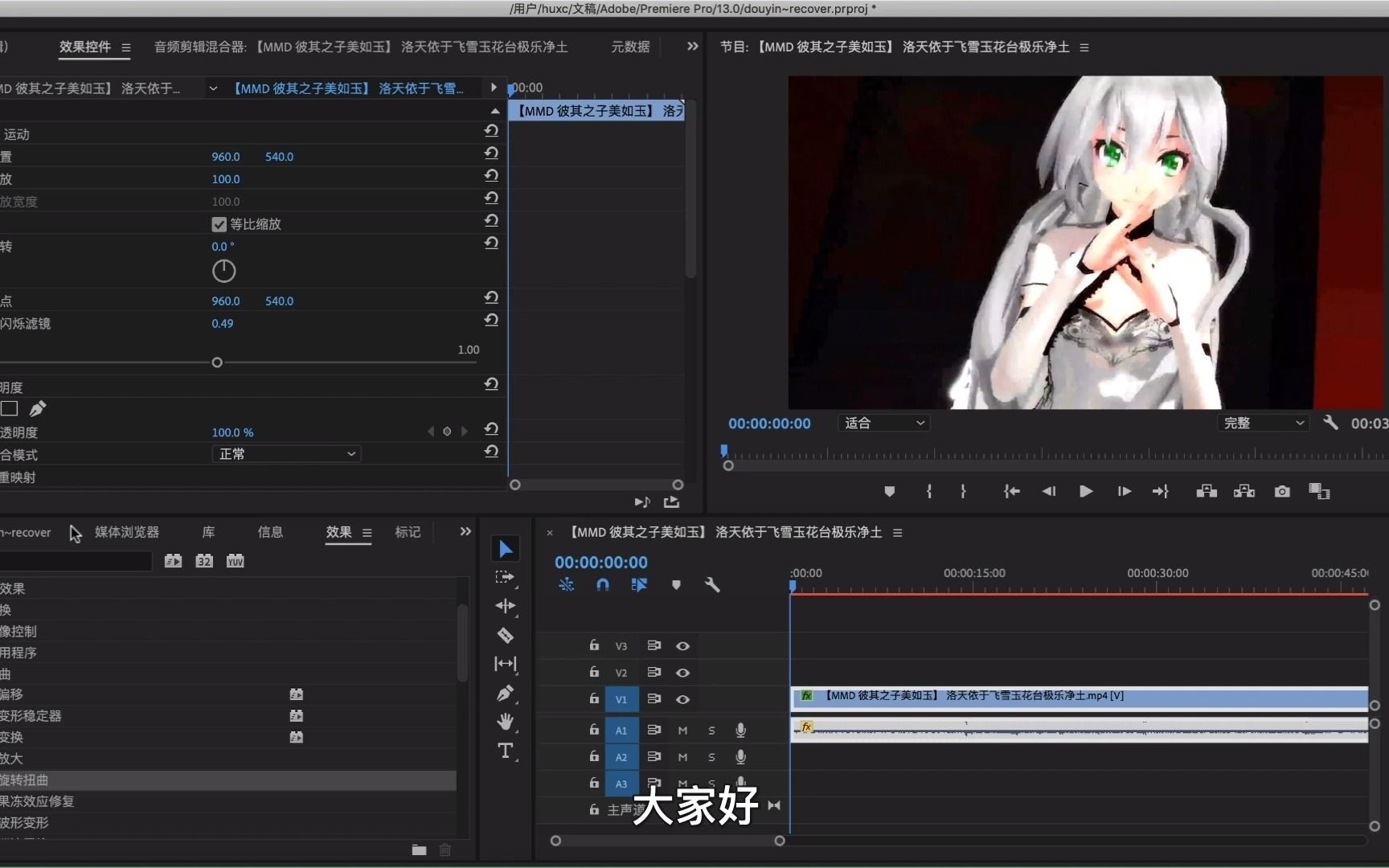
Task: Toggle V3 track lock
Action: point(594,645)
